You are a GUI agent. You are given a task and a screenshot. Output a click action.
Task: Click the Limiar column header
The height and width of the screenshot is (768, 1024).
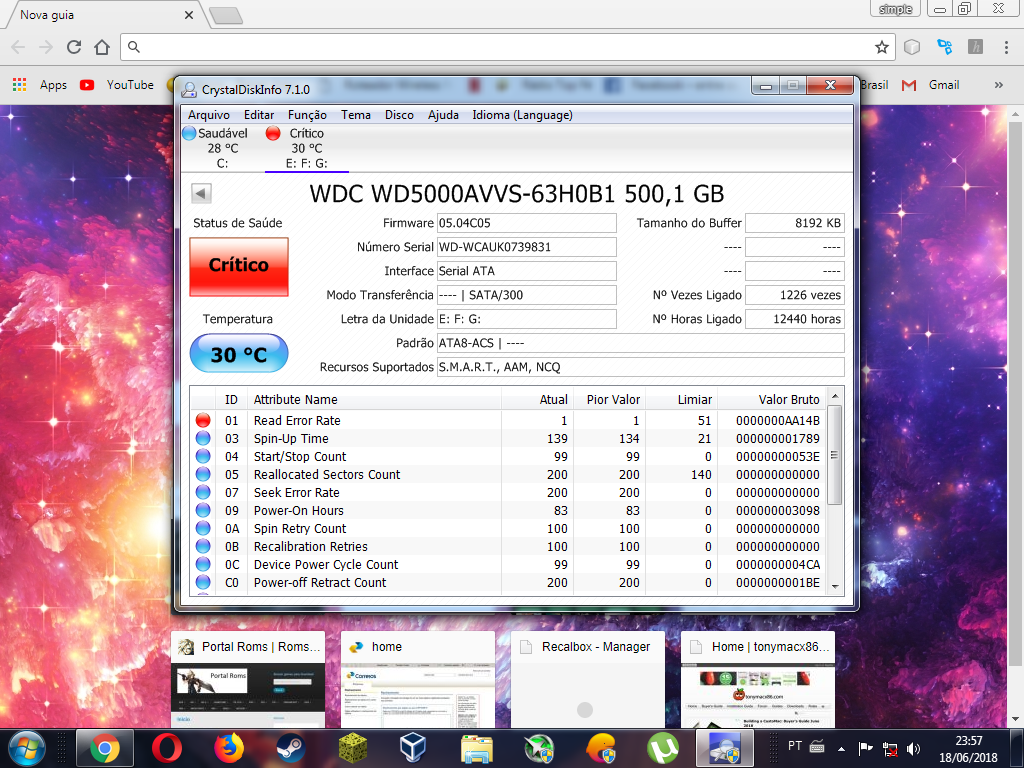coord(682,400)
